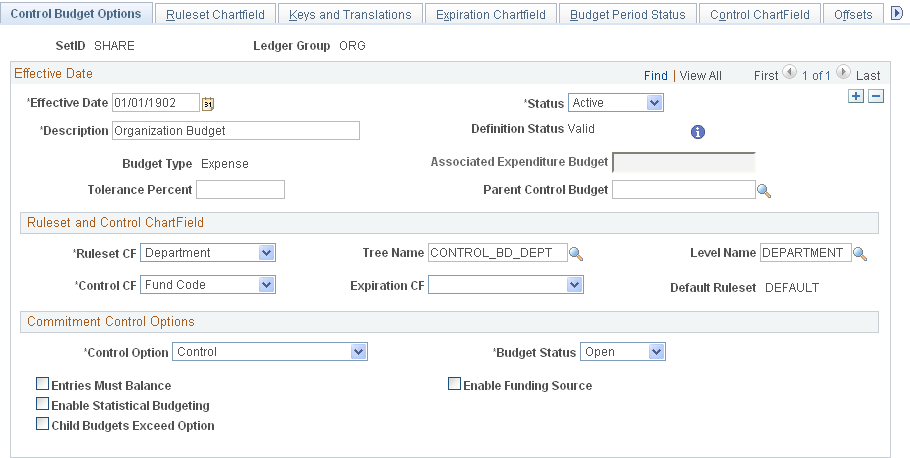Expand the empty Expiration CF dropdown
This screenshot has height=458, width=910.
pyautogui.click(x=505, y=284)
